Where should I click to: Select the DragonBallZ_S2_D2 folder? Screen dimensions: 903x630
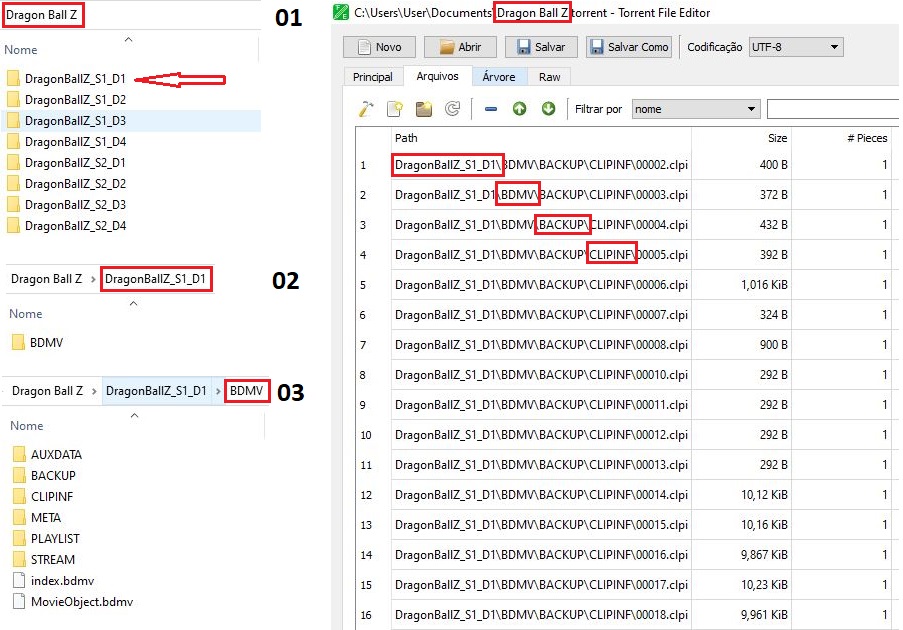(x=75, y=184)
